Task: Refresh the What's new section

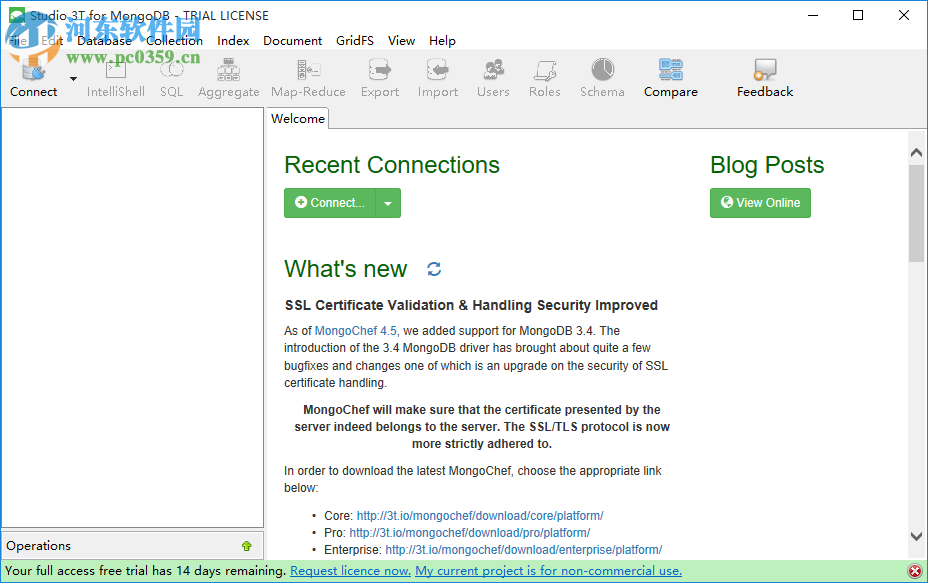Action: (434, 269)
